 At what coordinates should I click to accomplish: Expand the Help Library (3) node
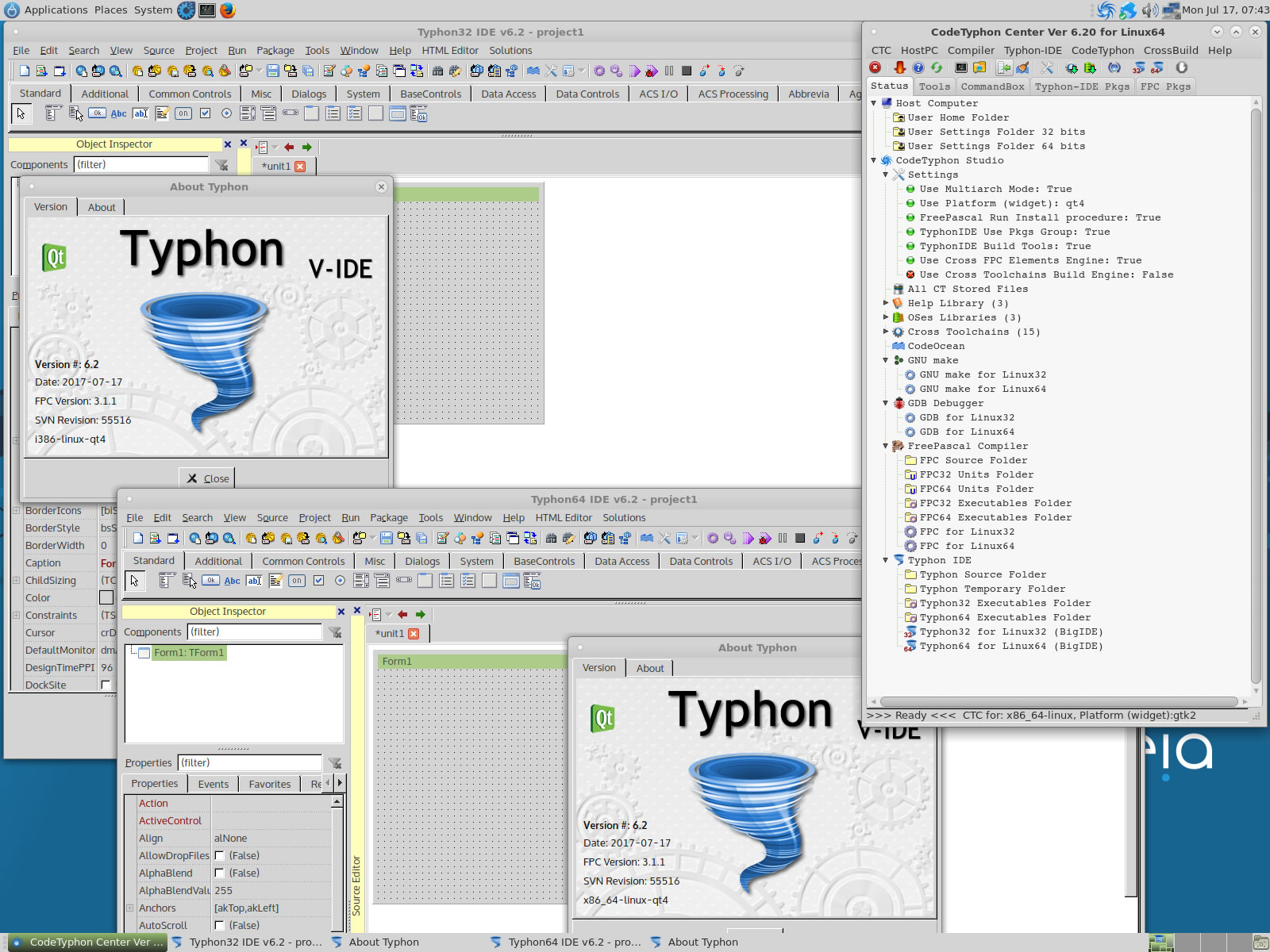pos(886,303)
